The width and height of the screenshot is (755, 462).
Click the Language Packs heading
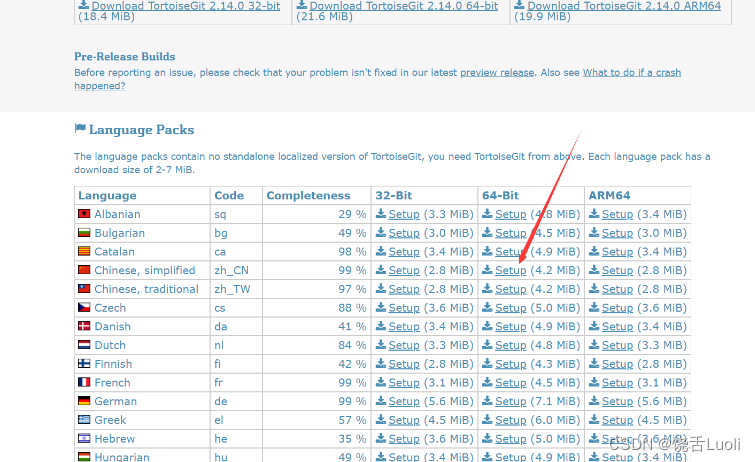pyautogui.click(x=142, y=130)
